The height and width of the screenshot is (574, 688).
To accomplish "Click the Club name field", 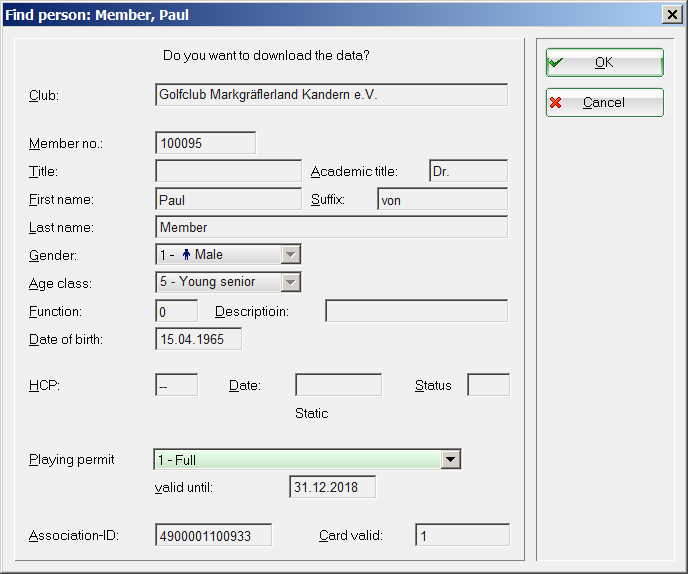I will pos(331,95).
